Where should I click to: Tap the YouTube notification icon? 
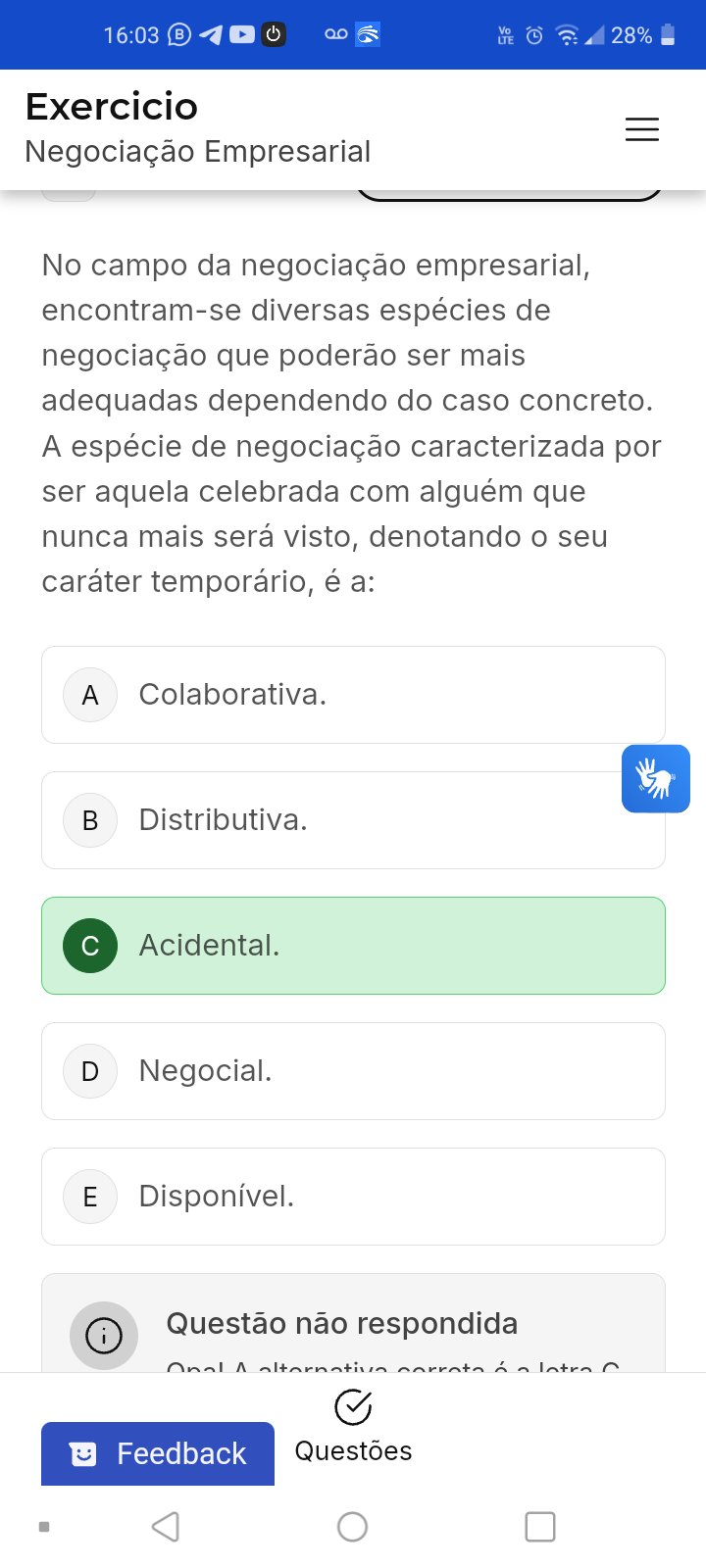point(241,35)
